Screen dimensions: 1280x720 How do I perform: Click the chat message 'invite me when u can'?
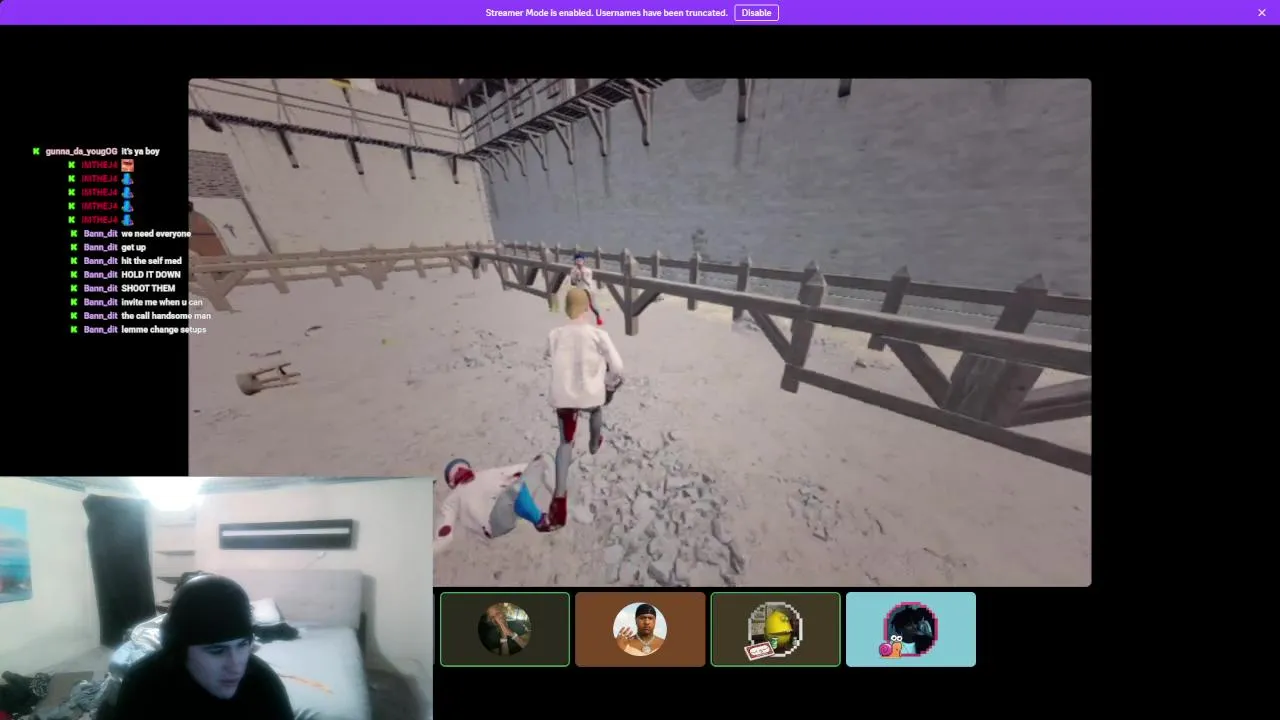click(x=162, y=302)
